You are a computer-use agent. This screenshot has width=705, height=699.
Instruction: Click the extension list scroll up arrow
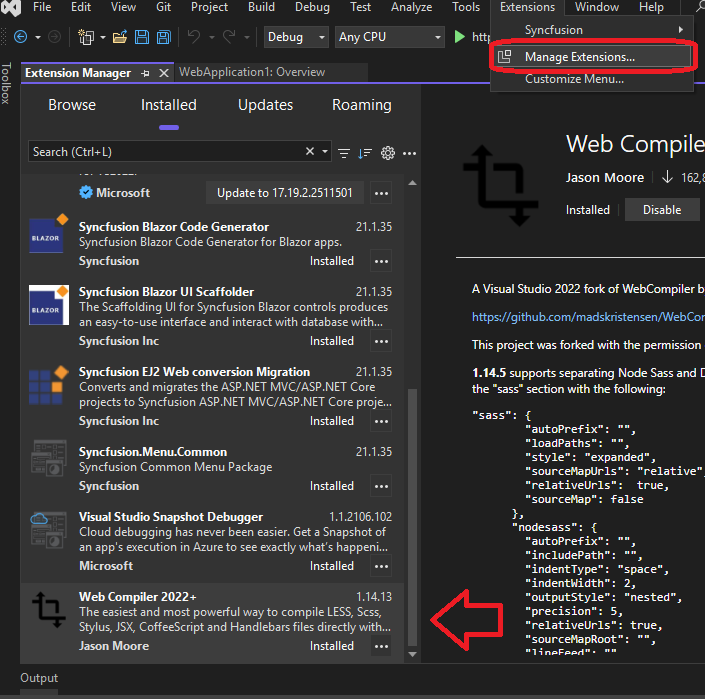412,183
